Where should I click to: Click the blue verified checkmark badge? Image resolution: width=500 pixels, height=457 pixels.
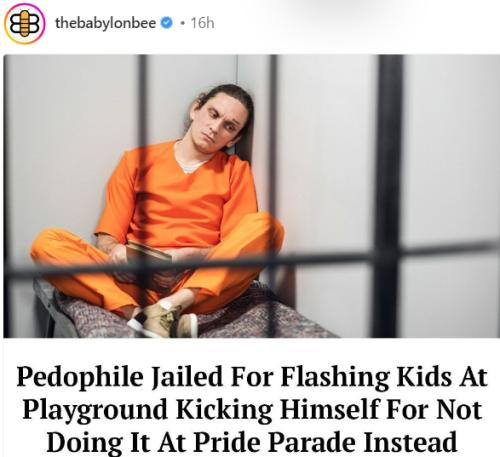pyautogui.click(x=167, y=23)
